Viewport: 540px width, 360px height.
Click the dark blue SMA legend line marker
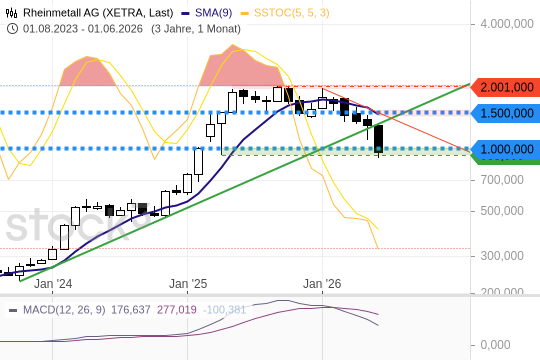[185, 13]
